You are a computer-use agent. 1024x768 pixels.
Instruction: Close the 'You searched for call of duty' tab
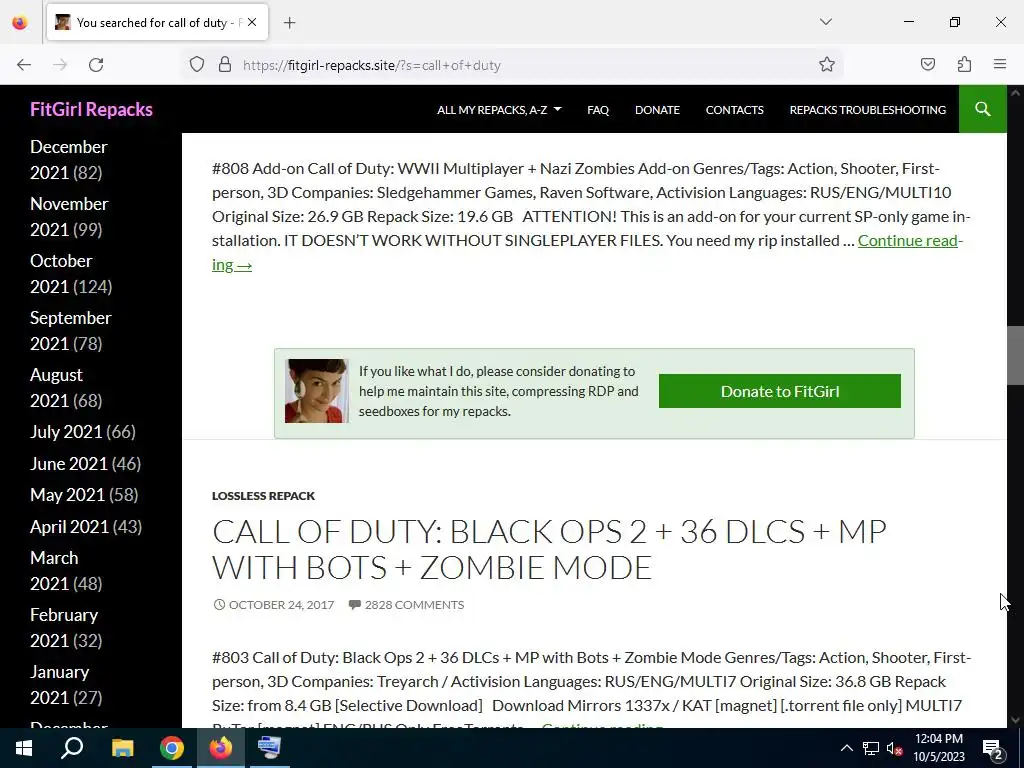click(x=252, y=22)
